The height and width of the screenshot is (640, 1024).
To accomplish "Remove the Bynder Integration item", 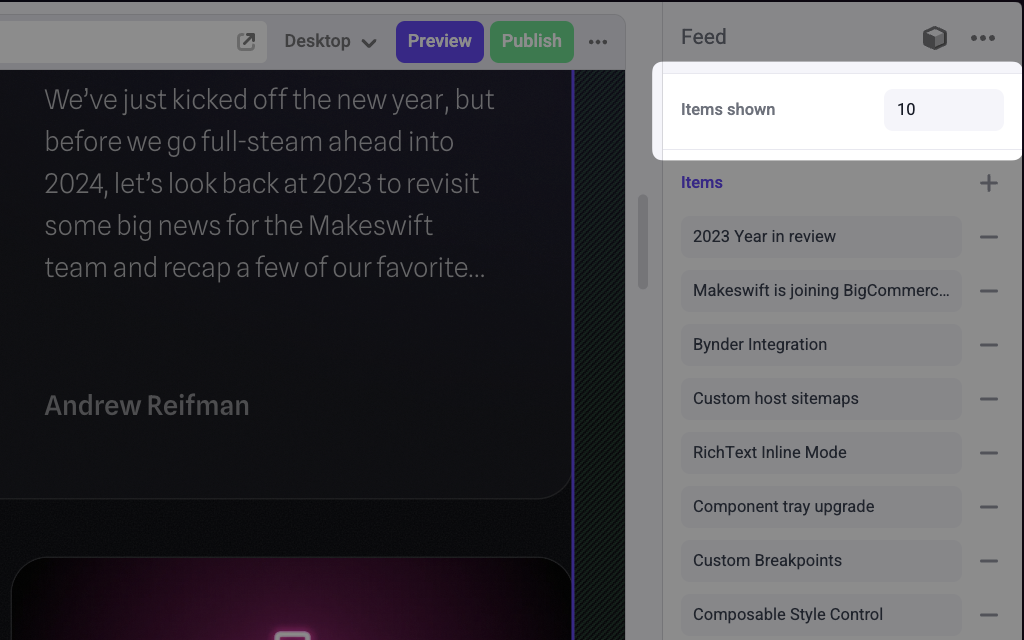I will tap(989, 345).
